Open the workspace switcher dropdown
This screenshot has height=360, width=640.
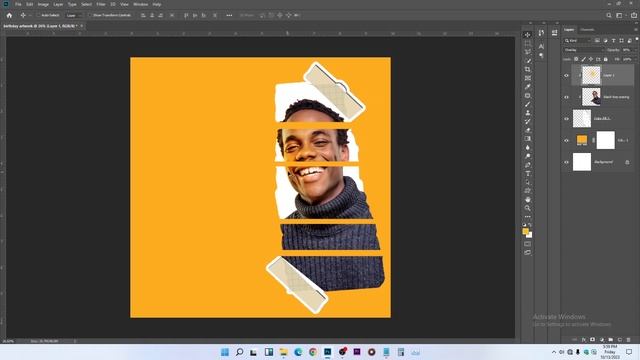620,15
